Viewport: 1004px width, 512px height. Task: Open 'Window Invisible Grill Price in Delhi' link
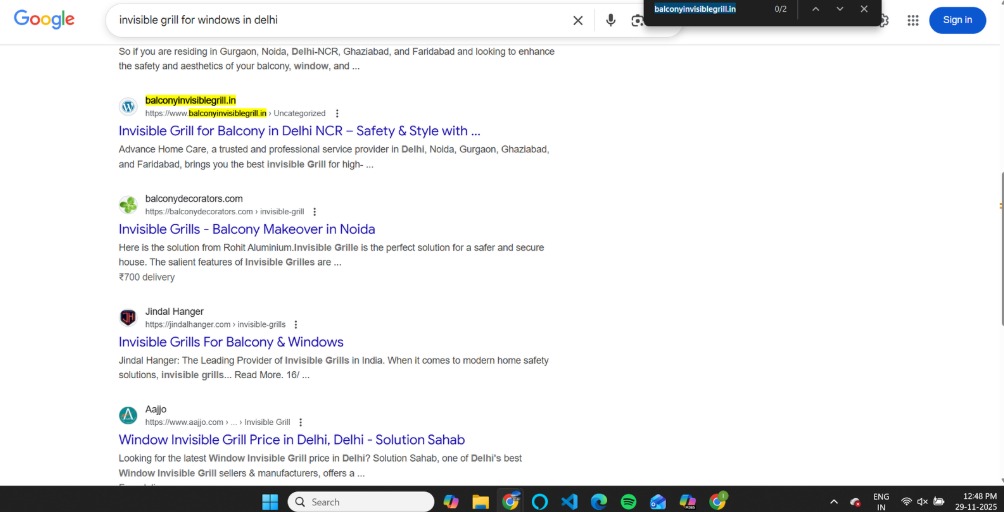click(x=291, y=439)
